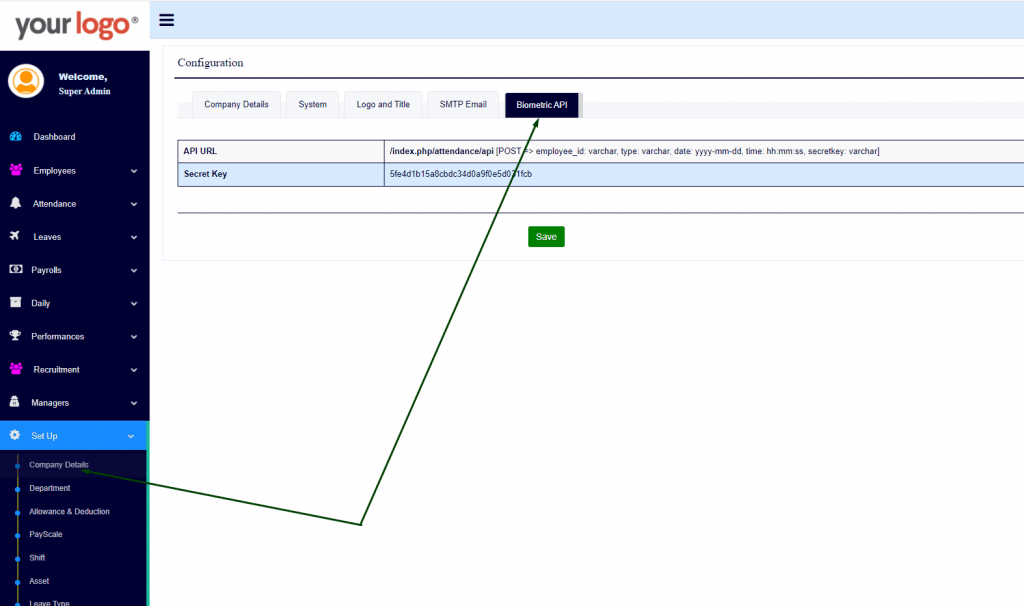Open Department in Set Up submenu
Image resolution: width=1024 pixels, height=606 pixels.
[50, 488]
